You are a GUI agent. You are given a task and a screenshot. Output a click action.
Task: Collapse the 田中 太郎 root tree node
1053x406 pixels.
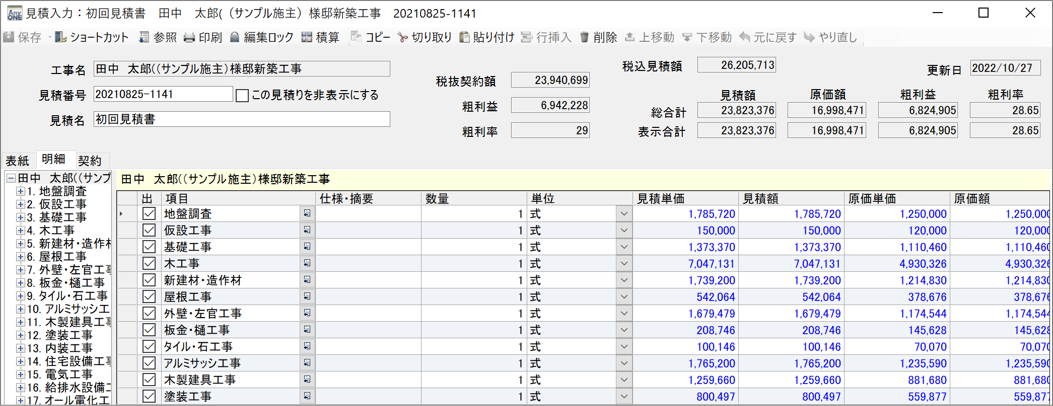(10, 178)
